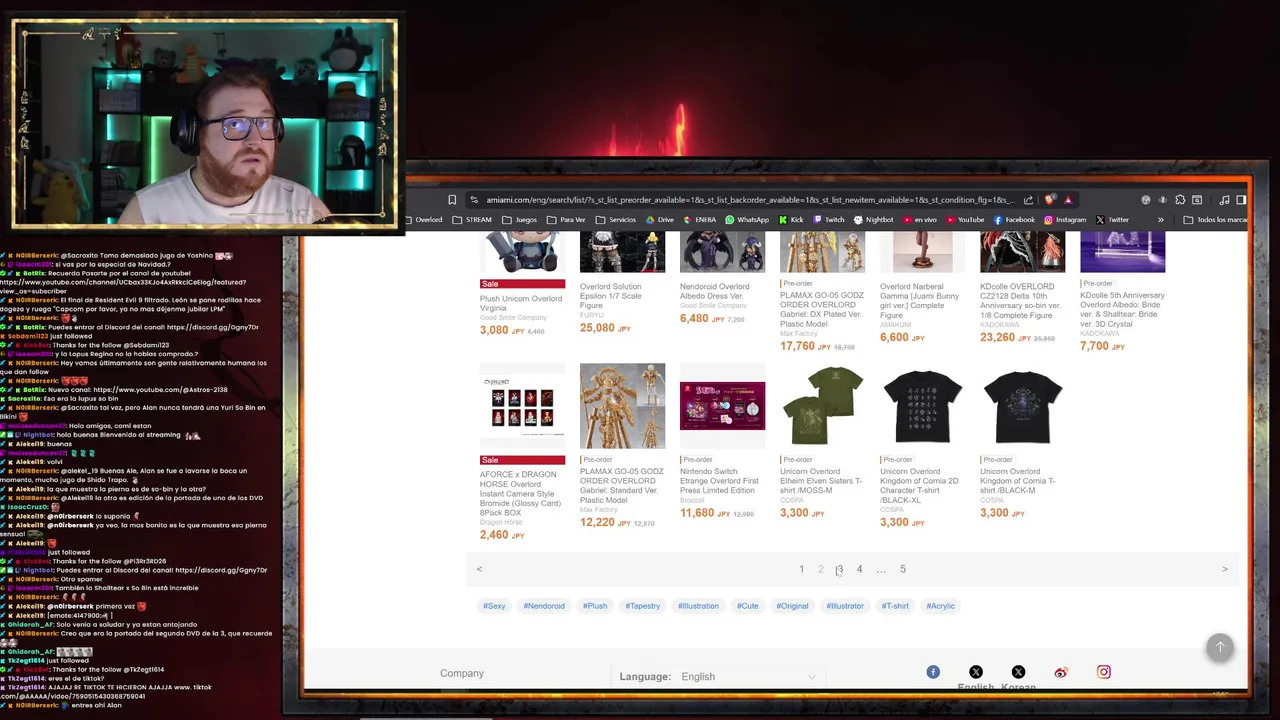Open the Brave shield icon

click(1049, 200)
